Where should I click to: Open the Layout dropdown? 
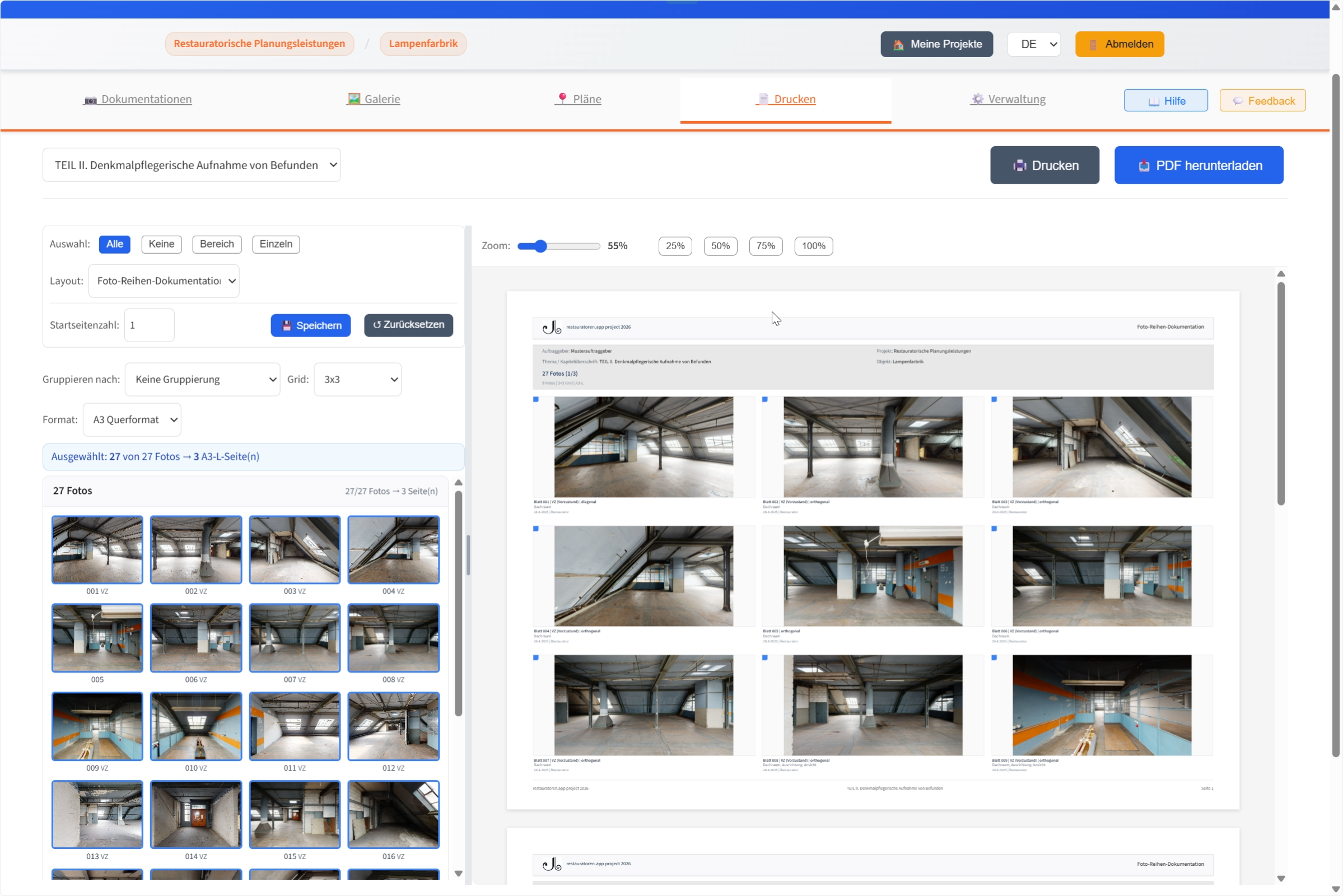pyautogui.click(x=164, y=281)
